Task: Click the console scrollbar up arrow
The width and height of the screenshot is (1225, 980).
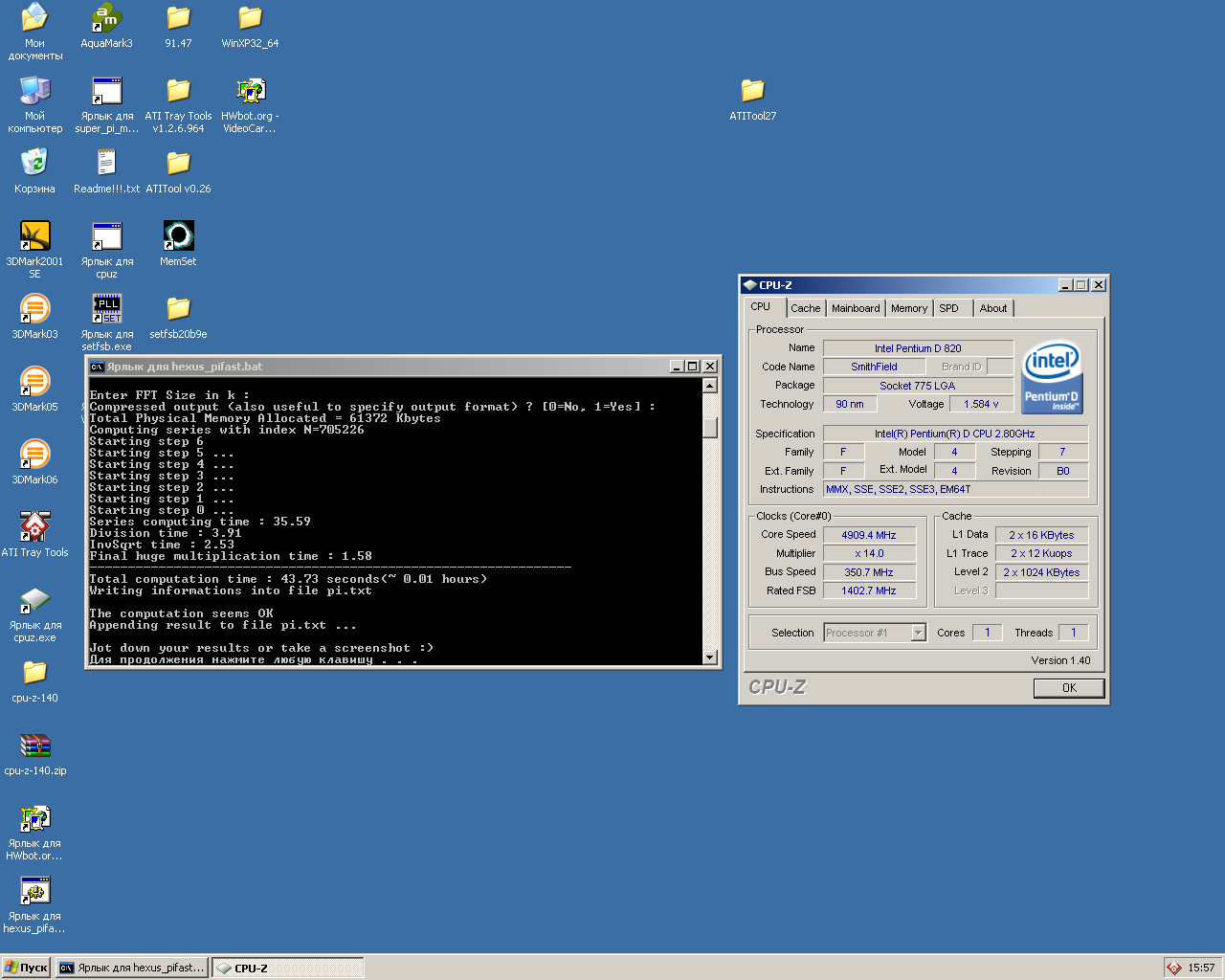Action: [x=710, y=386]
